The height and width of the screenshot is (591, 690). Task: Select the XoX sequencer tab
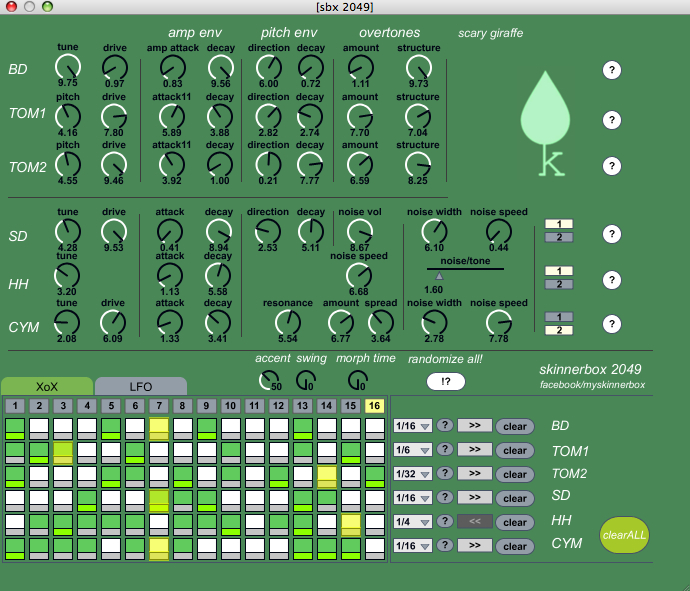pyautogui.click(x=47, y=387)
